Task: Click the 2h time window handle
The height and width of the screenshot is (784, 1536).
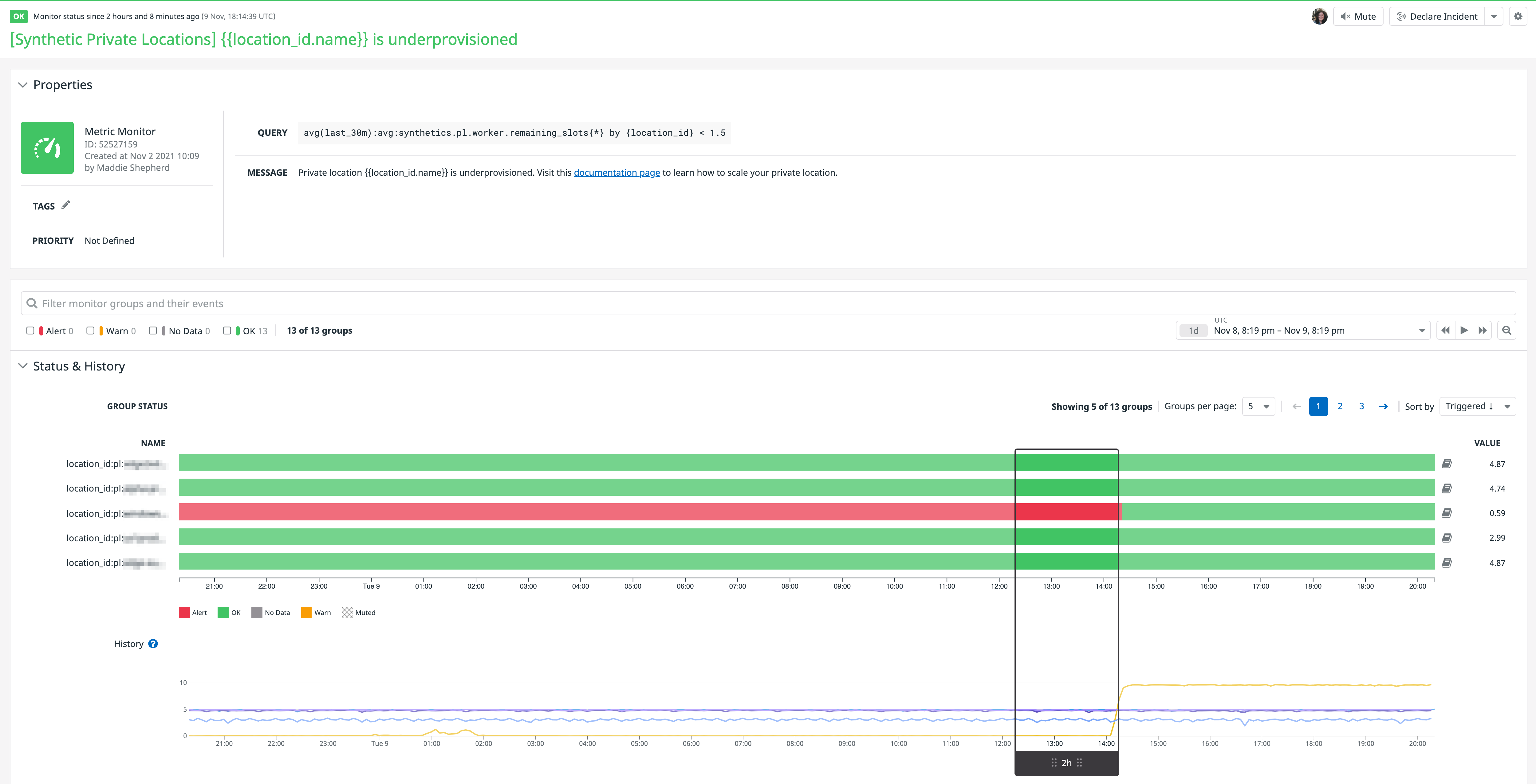Action: 1066,762
